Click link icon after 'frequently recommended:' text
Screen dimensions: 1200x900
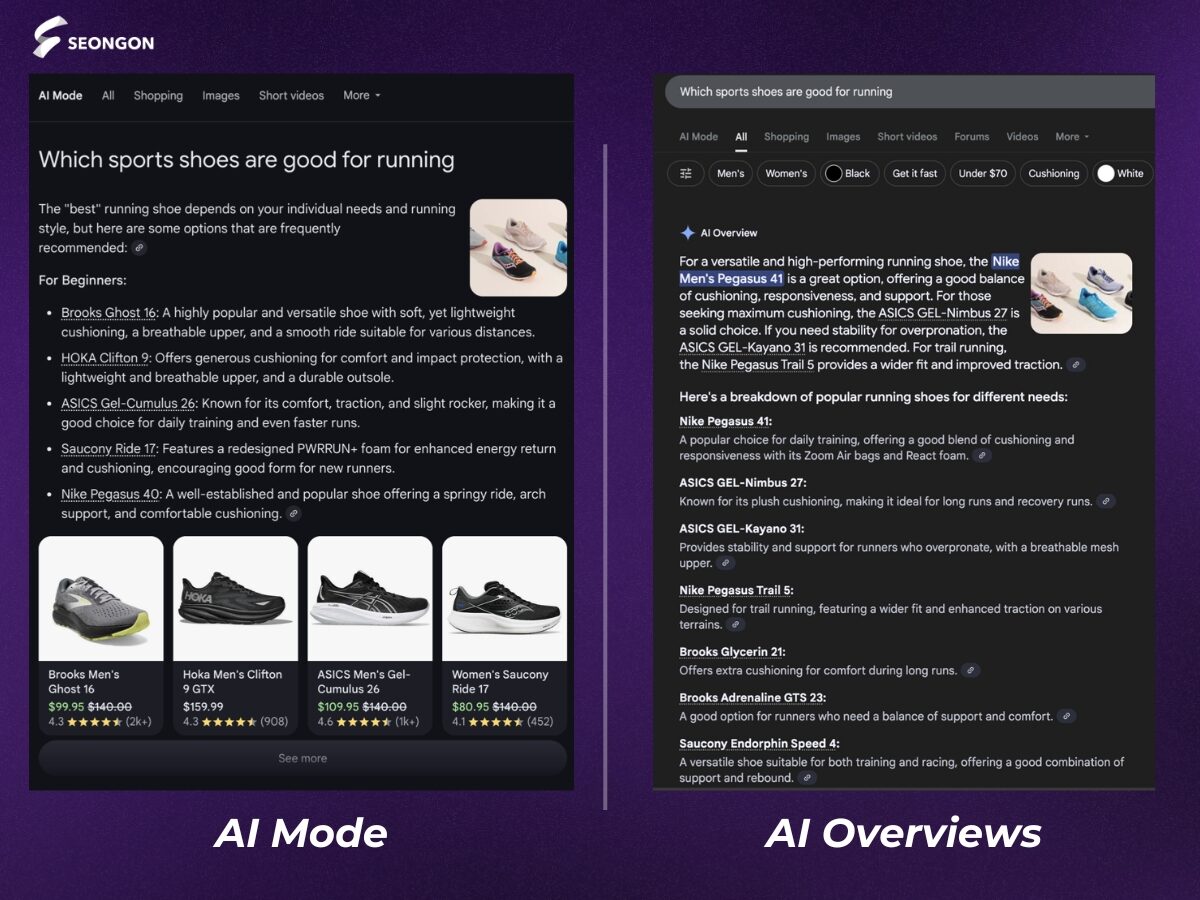point(140,247)
